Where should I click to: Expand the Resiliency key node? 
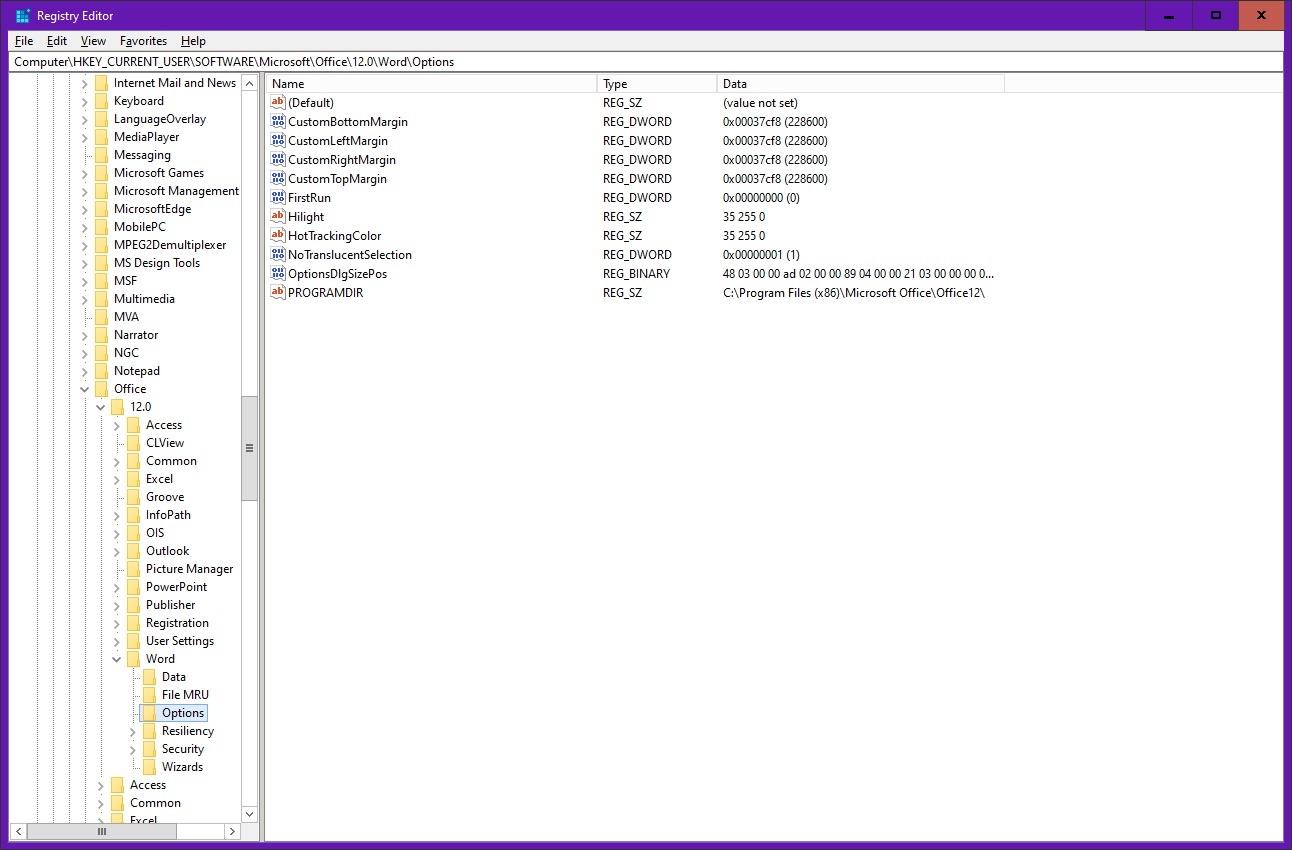coord(133,731)
